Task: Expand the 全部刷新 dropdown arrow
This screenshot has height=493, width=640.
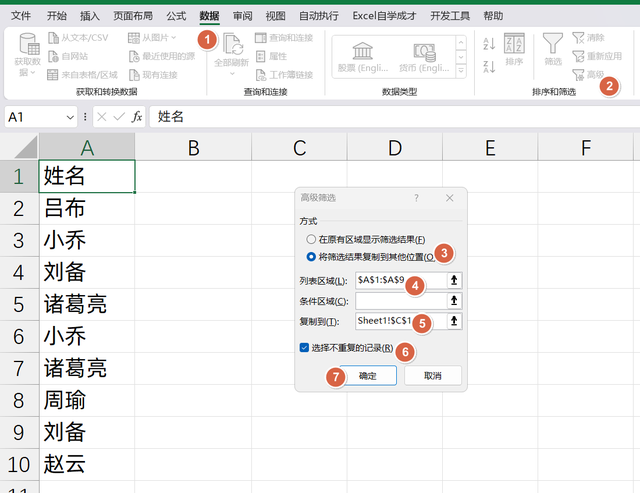Action: (x=232, y=74)
